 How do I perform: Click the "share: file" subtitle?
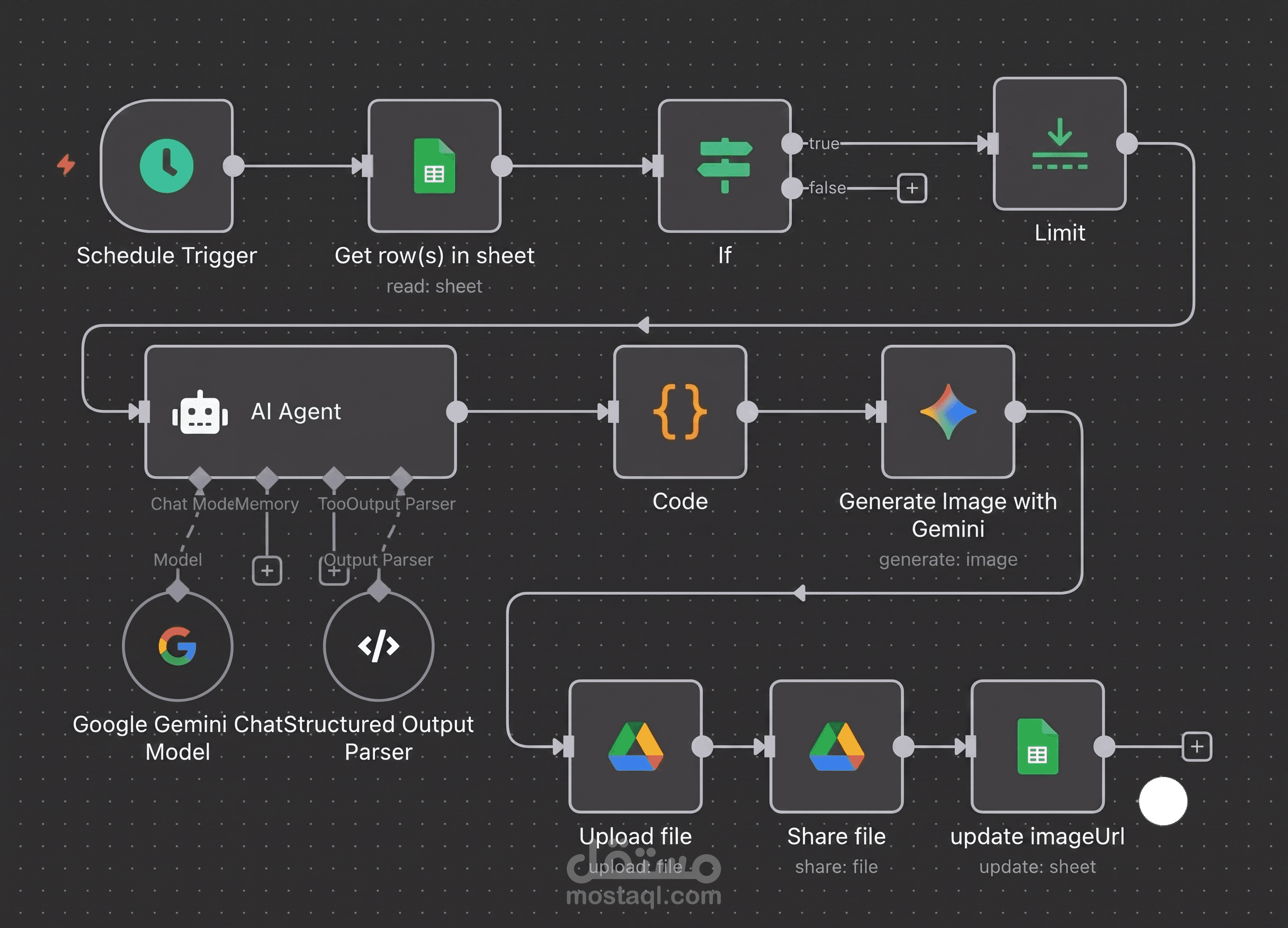click(x=837, y=867)
